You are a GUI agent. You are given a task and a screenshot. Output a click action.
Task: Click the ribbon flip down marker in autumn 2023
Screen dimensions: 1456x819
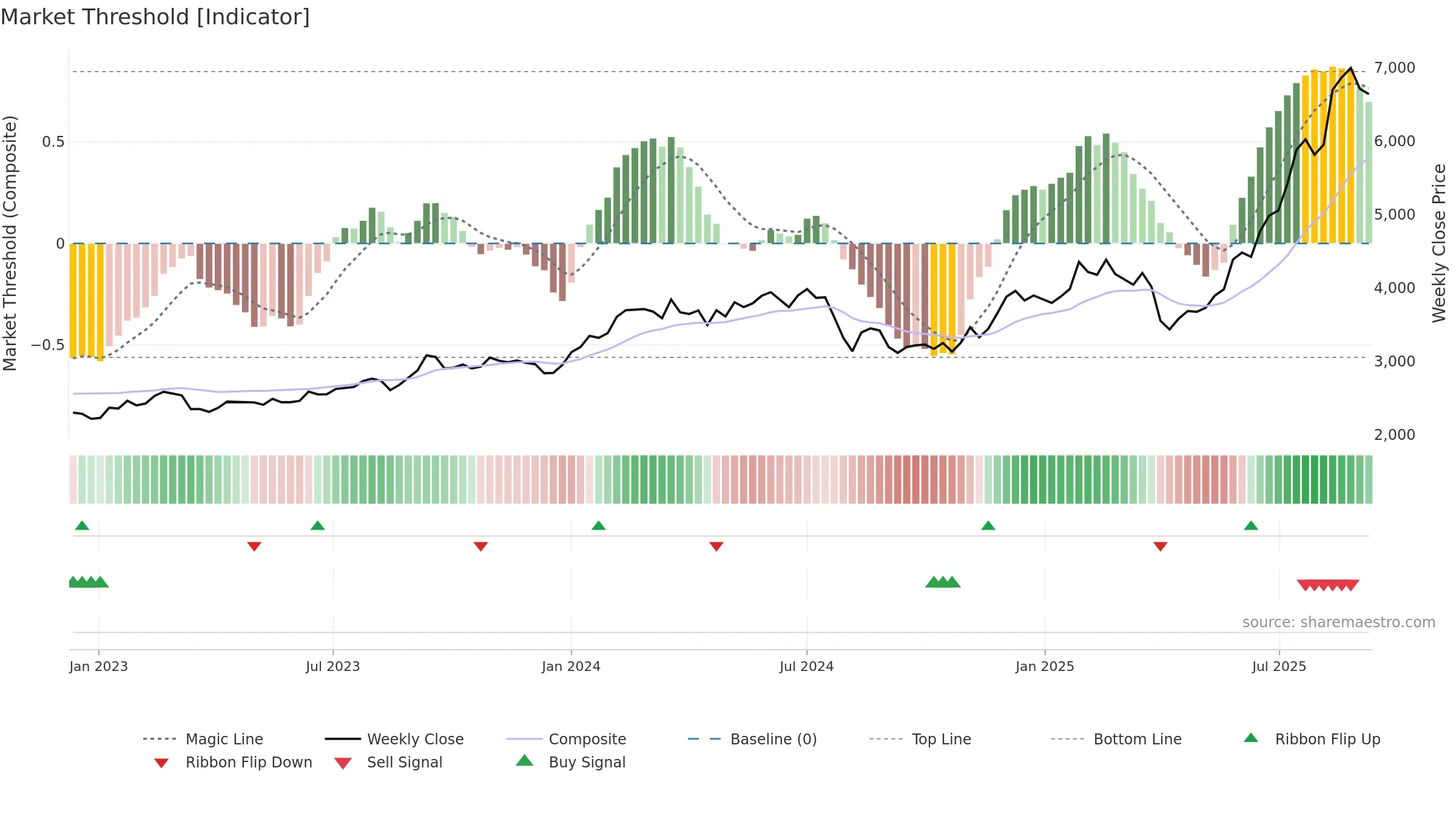tap(480, 547)
